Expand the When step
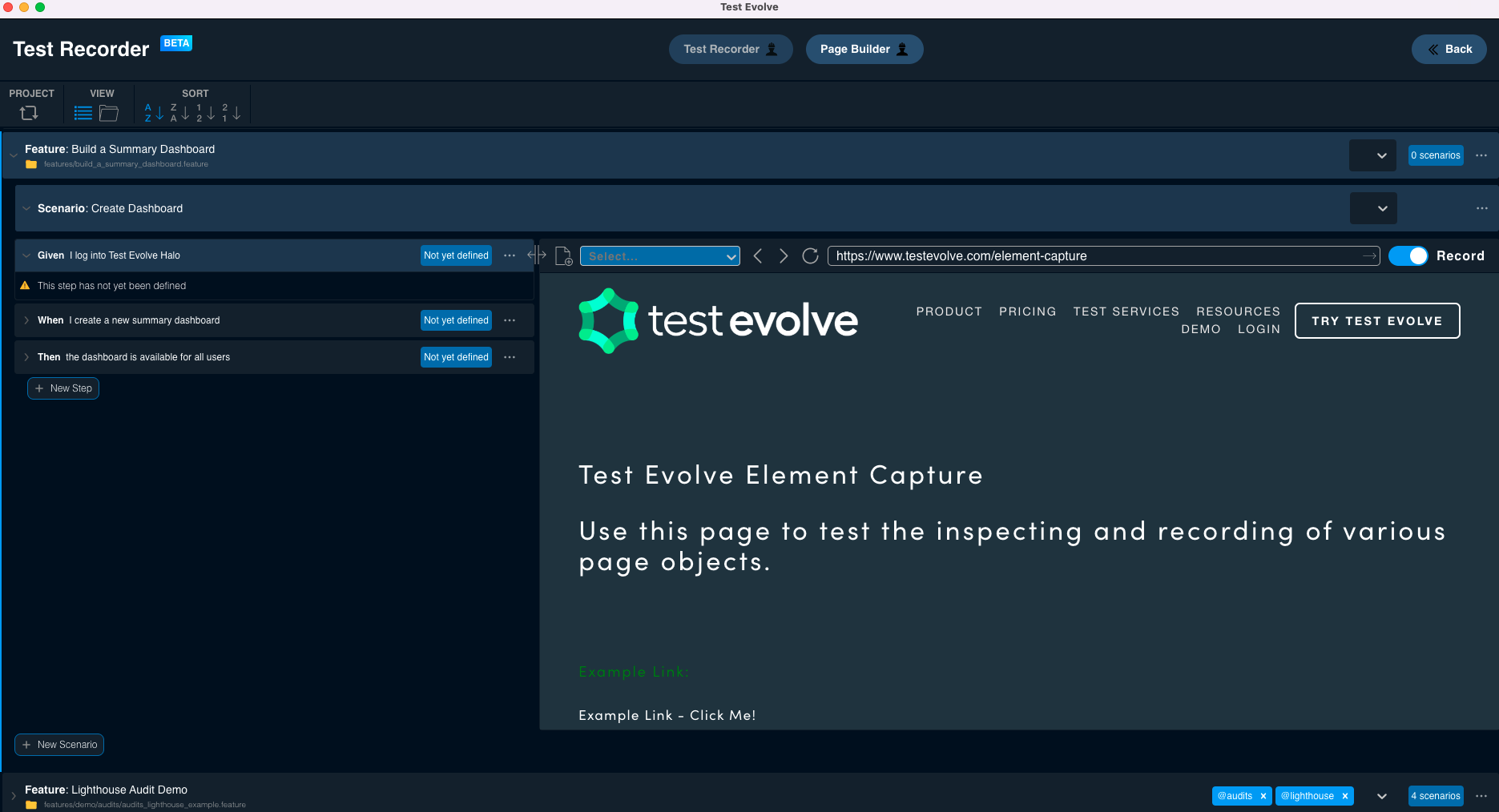 [x=26, y=320]
